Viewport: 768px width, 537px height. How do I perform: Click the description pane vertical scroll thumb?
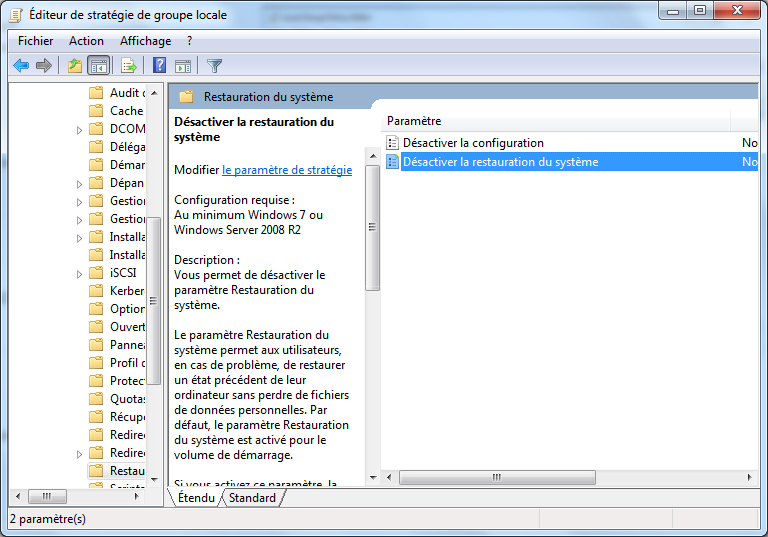373,227
